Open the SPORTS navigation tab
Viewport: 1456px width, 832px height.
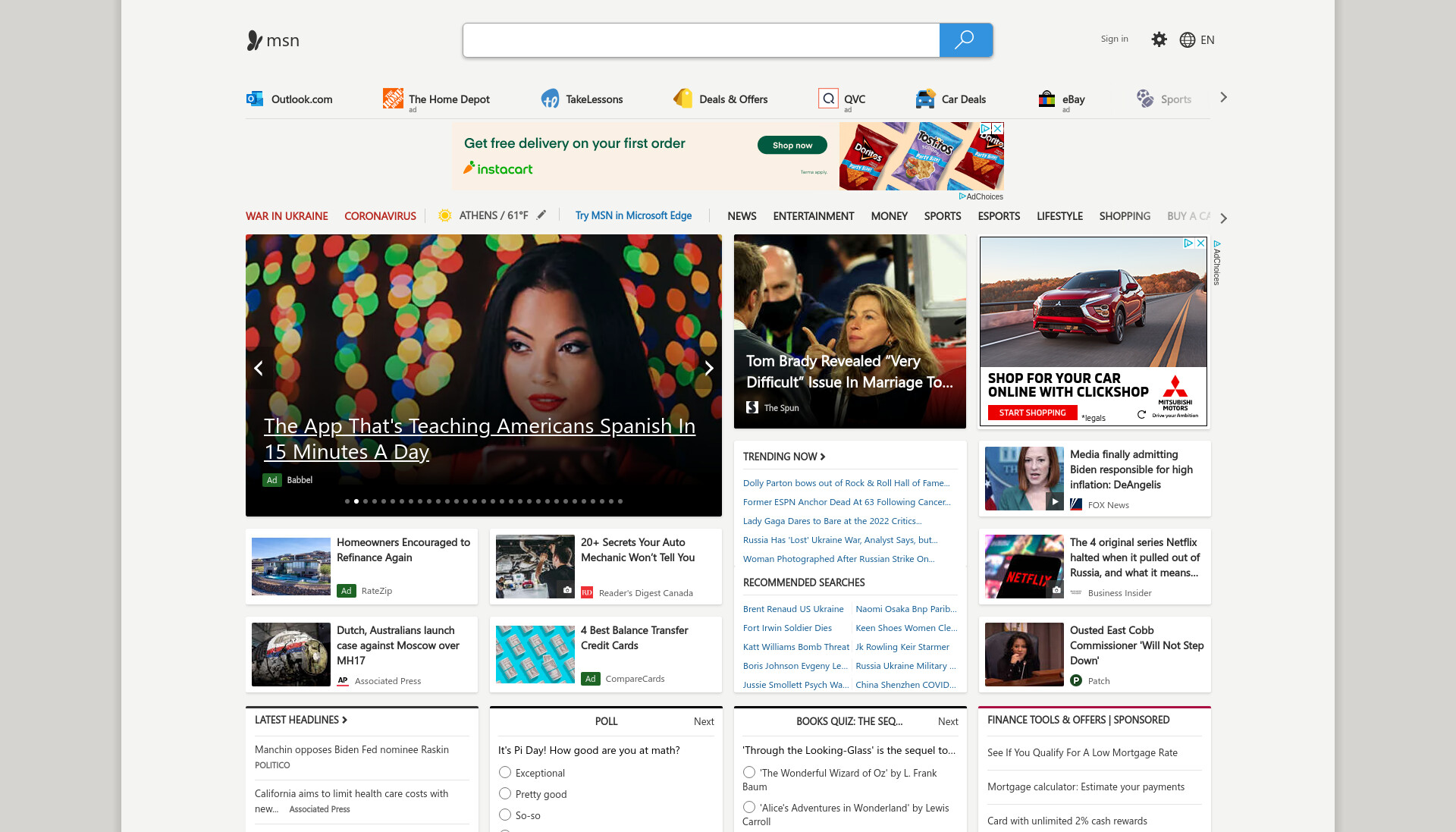(943, 216)
